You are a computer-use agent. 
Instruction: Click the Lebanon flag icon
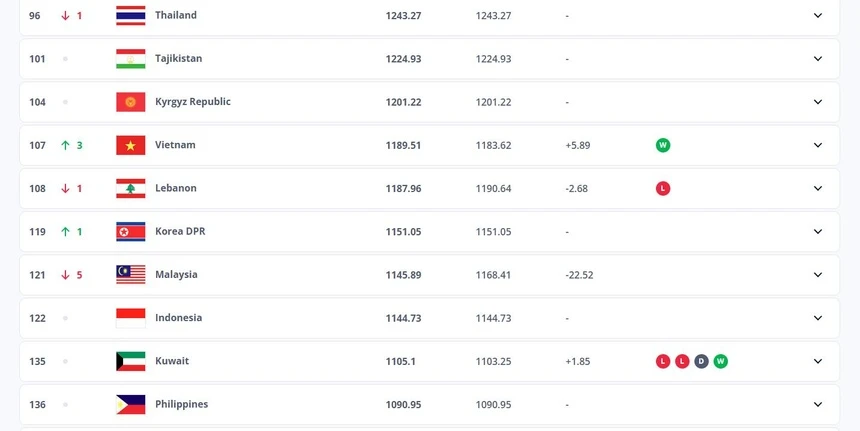click(x=130, y=188)
